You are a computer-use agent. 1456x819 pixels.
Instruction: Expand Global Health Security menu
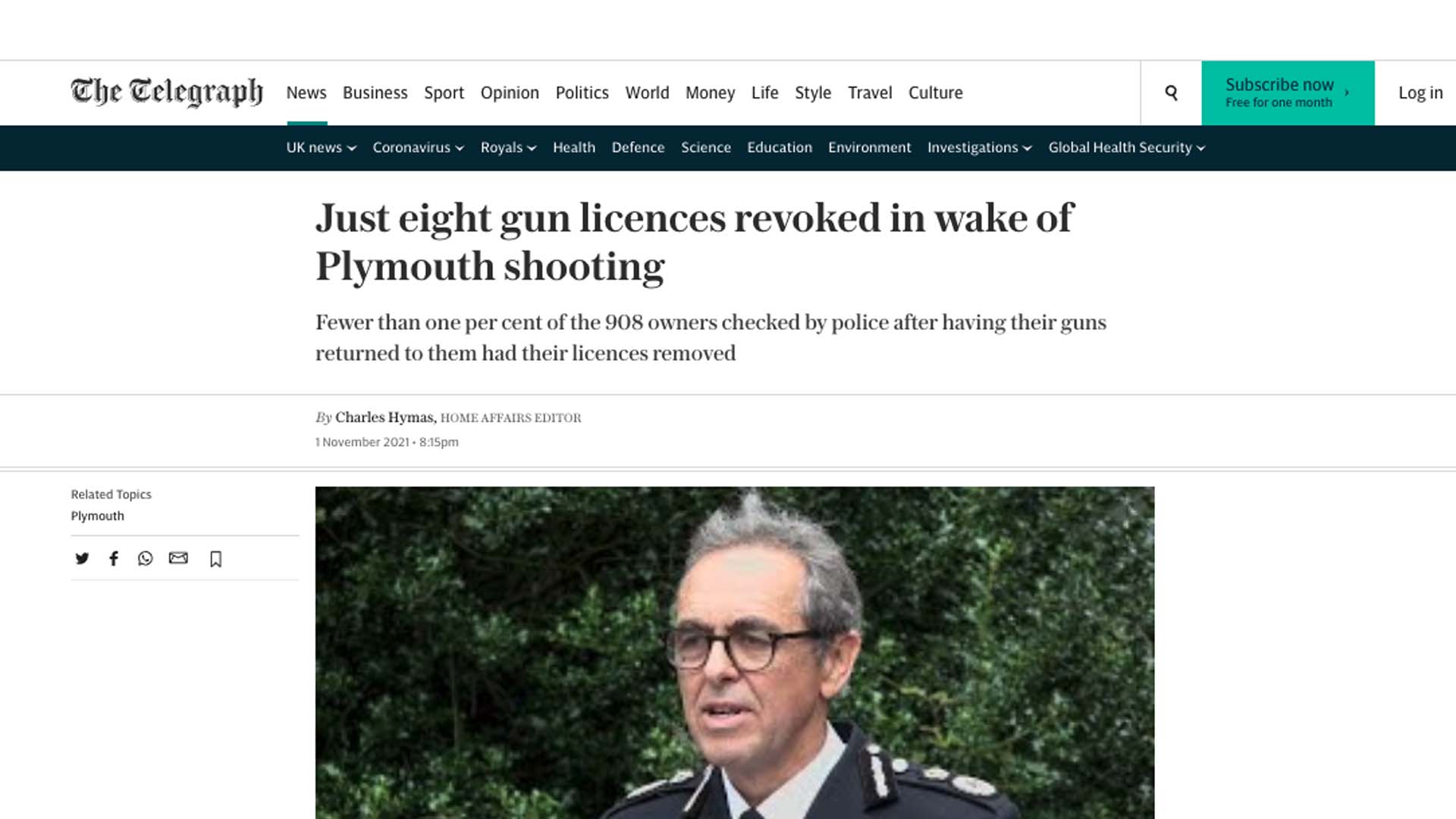[1126, 147]
